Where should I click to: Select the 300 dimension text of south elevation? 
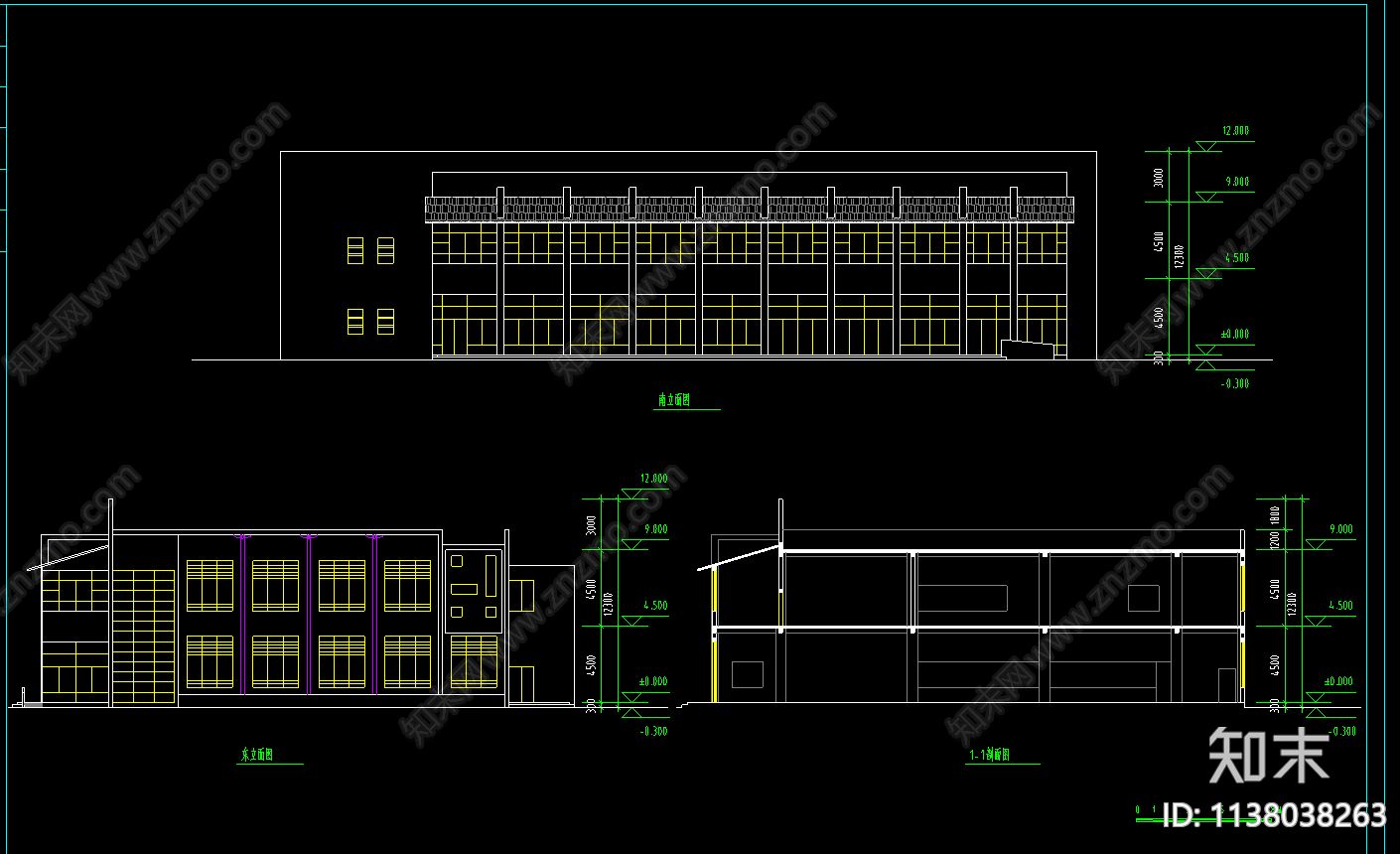click(1159, 357)
